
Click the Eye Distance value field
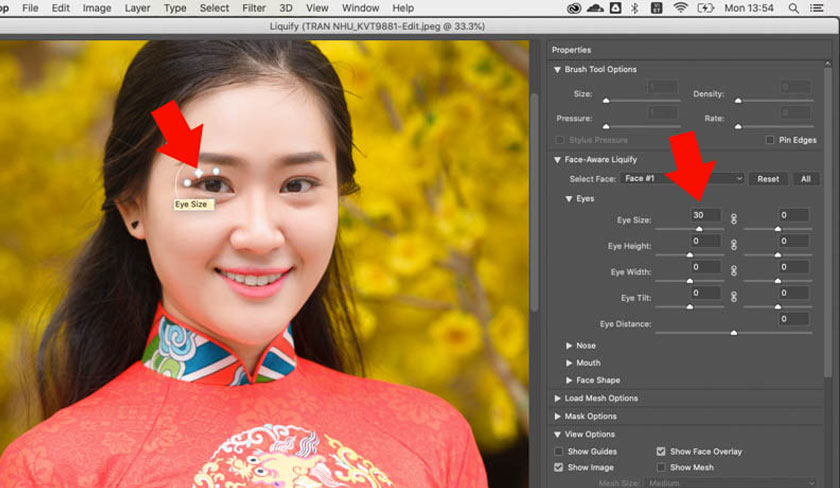pos(793,319)
